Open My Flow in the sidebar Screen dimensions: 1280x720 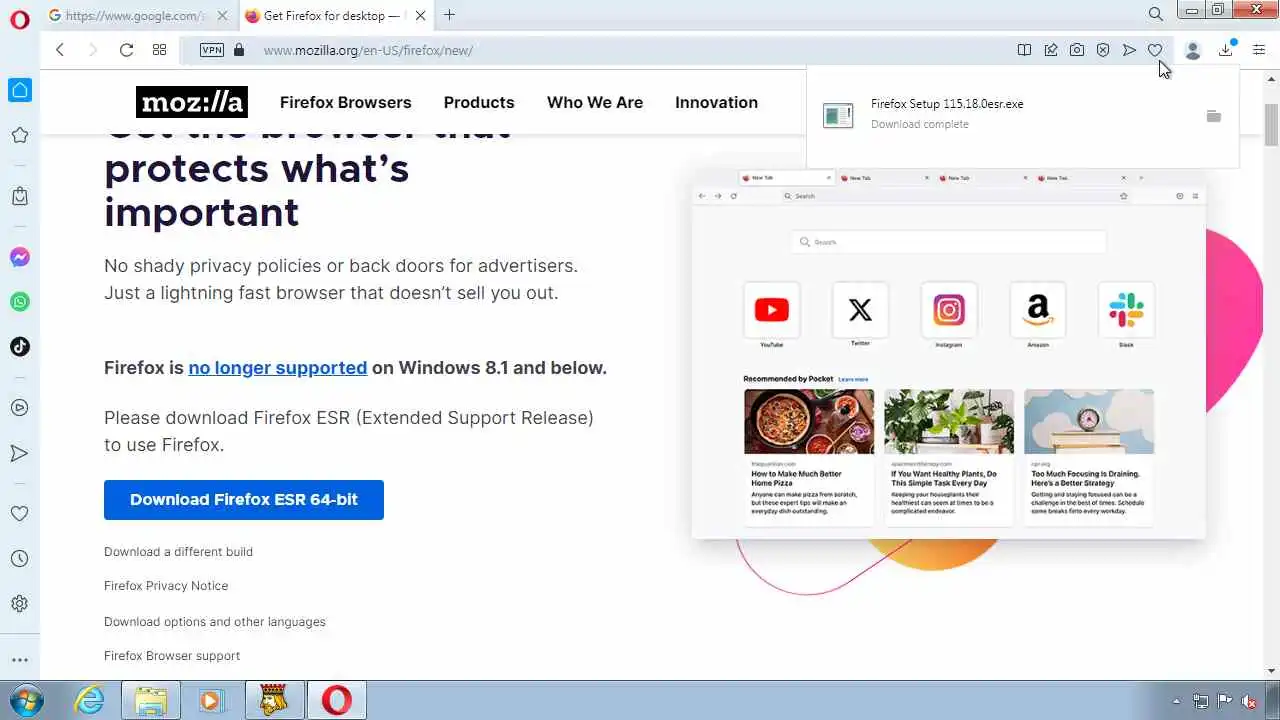pos(20,453)
